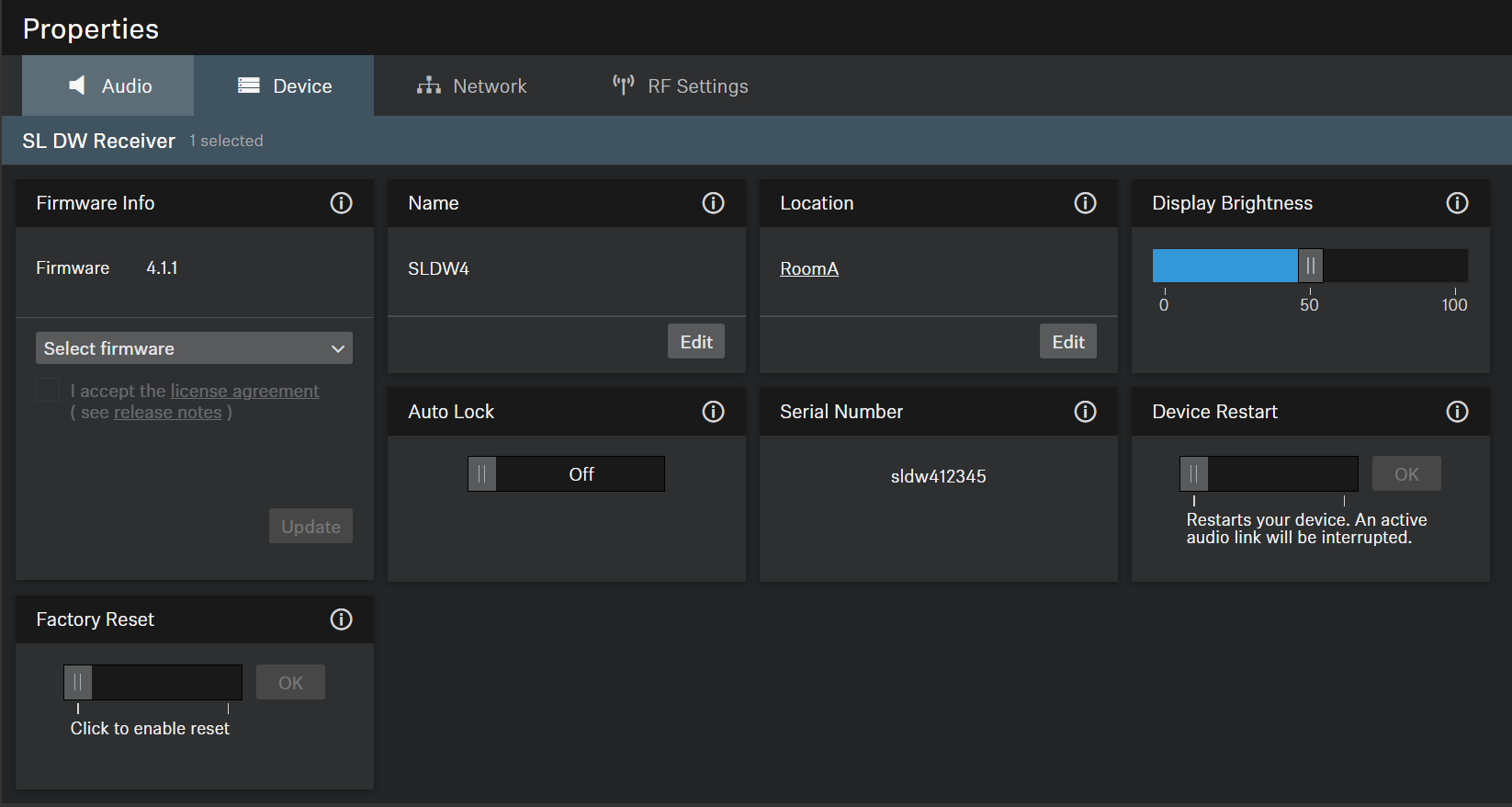
Task: Click Display Brightness info icon
Action: coord(1457,203)
